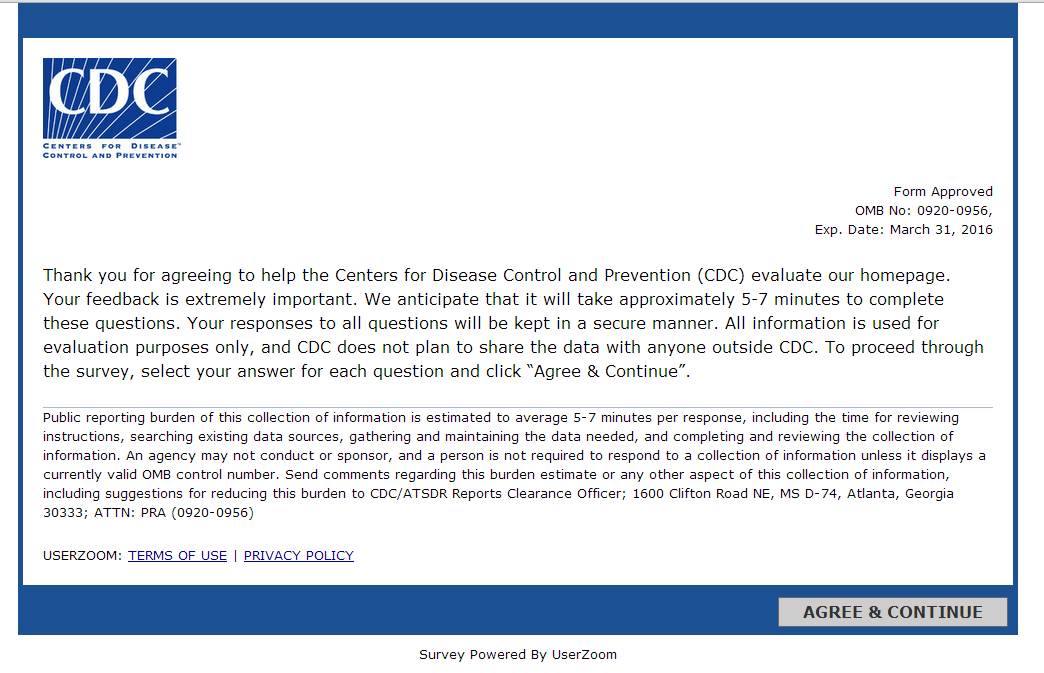The width and height of the screenshot is (1044, 673).
Task: Click the Exp. Date: March 31, 2016 text
Action: click(x=903, y=230)
